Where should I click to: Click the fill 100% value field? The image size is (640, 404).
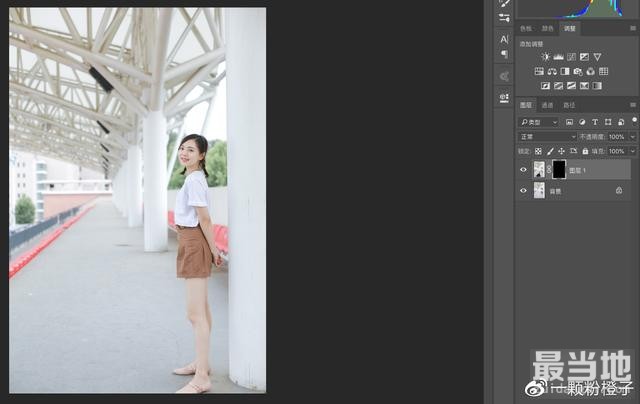tap(615, 151)
